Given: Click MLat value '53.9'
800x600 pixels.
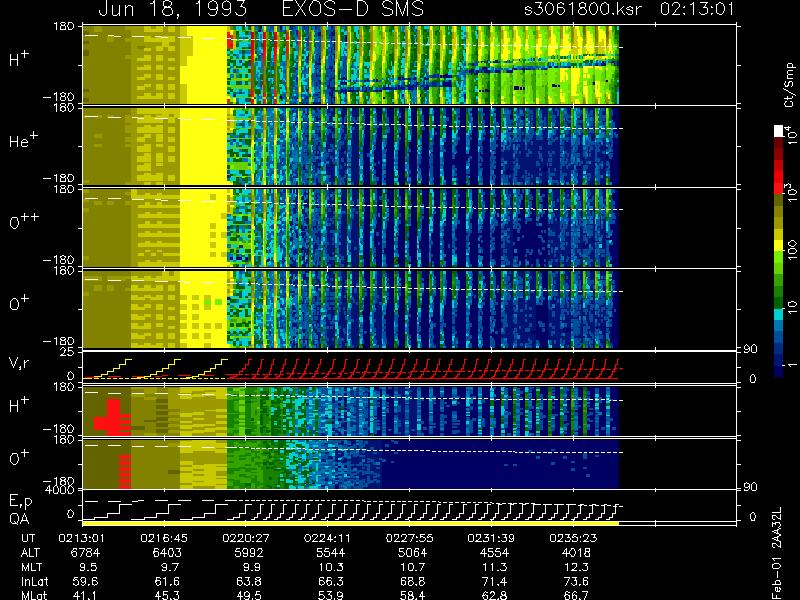Looking at the screenshot, I should tap(330, 595).
